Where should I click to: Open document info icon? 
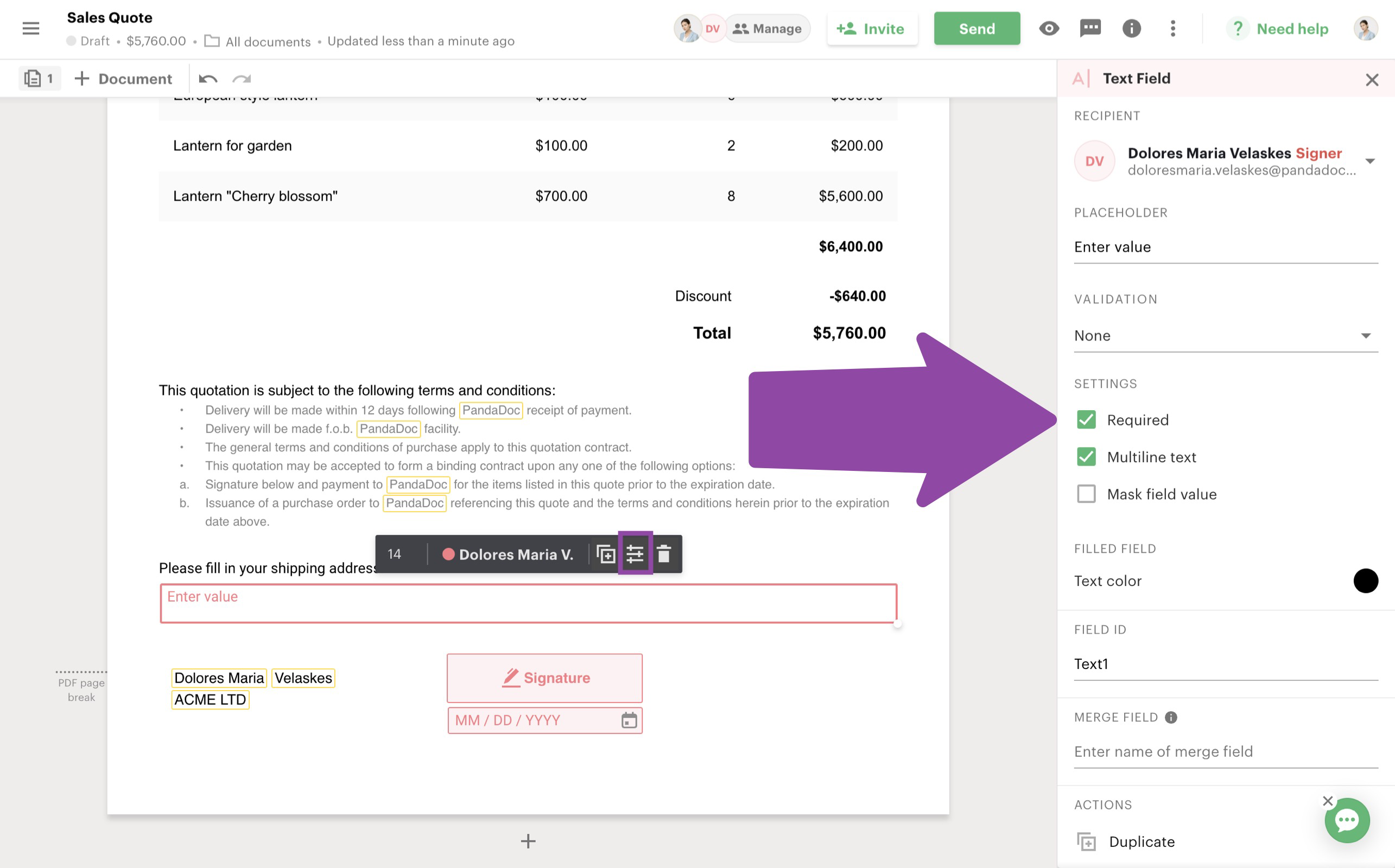tap(1131, 28)
